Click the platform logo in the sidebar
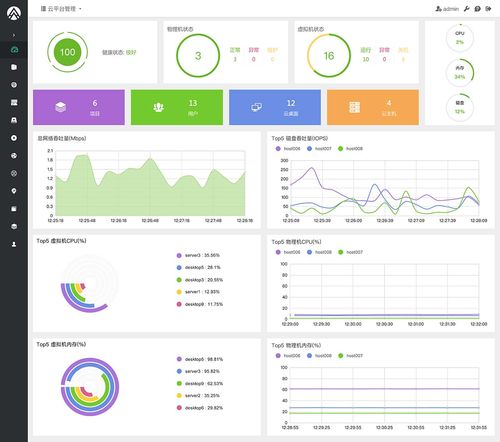500x442 pixels. coord(14,13)
